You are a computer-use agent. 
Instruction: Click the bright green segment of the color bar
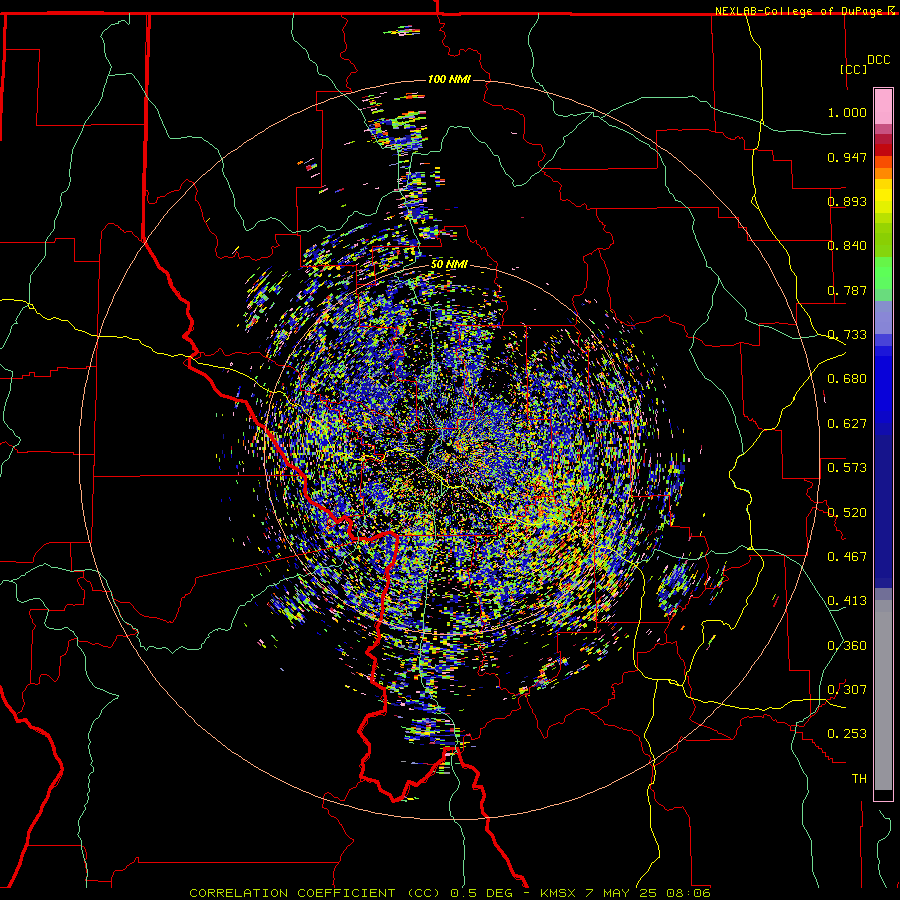[883, 273]
